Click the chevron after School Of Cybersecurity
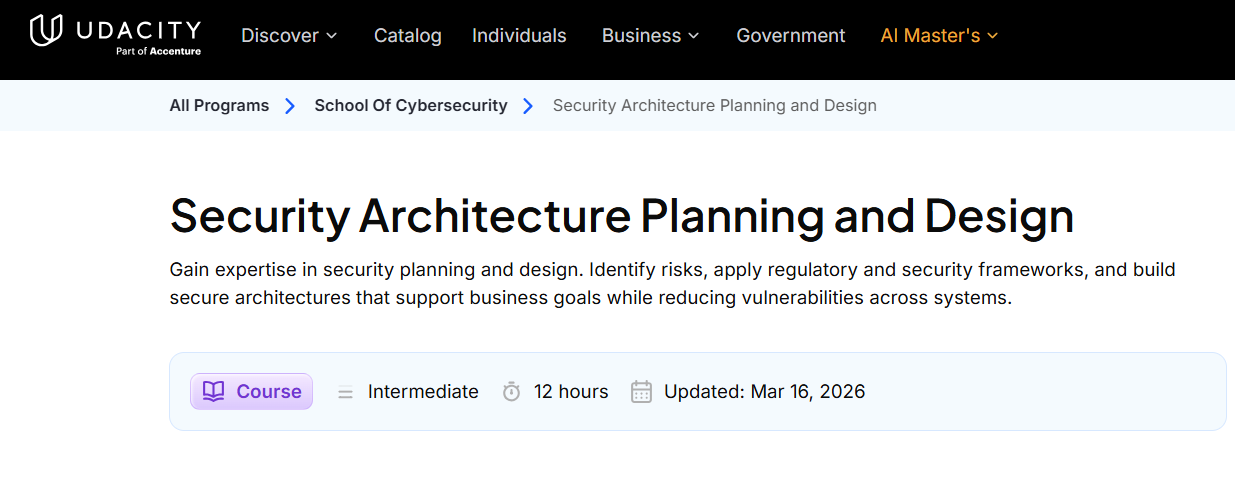This screenshot has height=498, width=1235. 528,106
